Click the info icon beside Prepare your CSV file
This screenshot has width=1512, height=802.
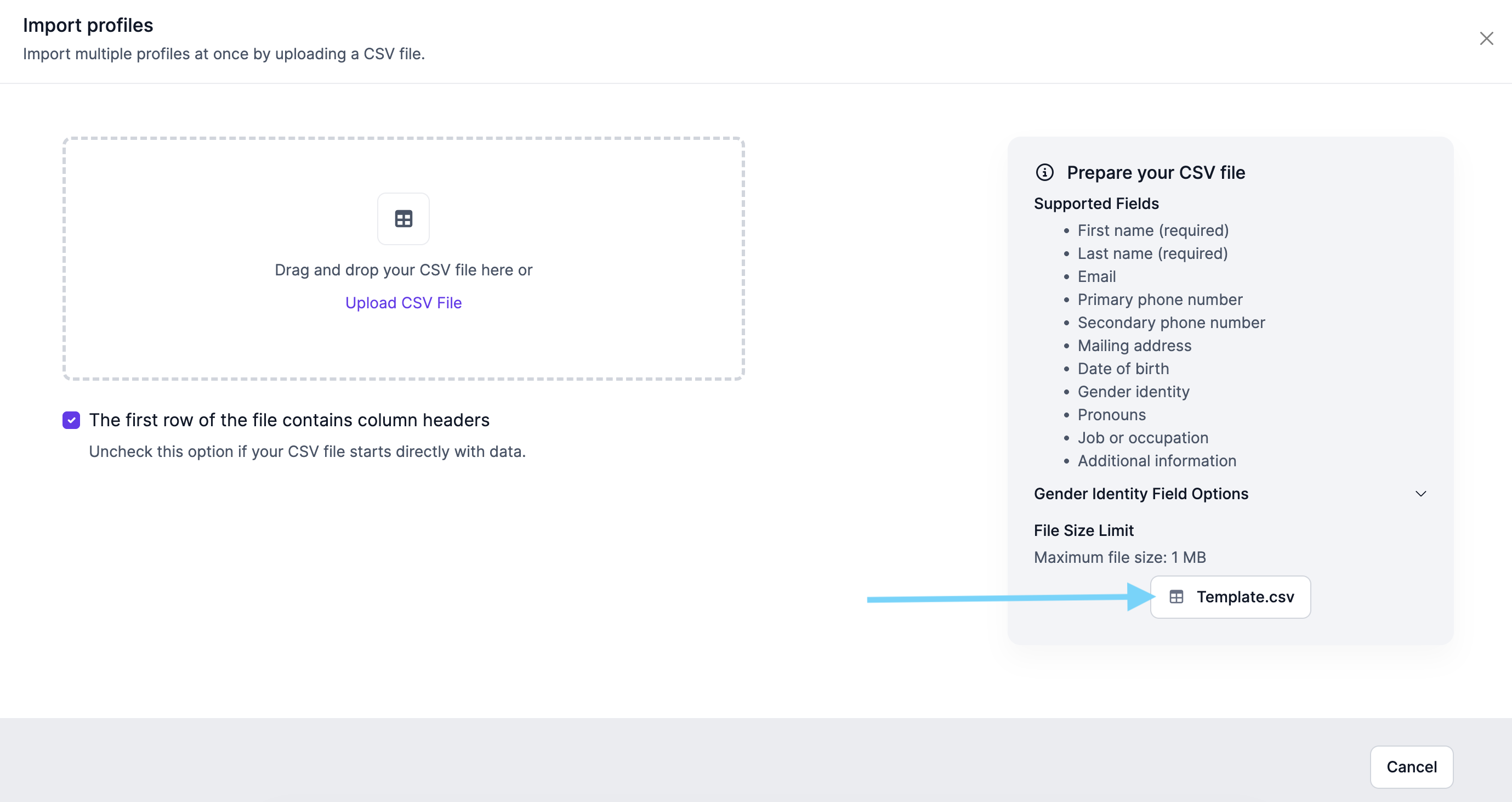coord(1045,173)
